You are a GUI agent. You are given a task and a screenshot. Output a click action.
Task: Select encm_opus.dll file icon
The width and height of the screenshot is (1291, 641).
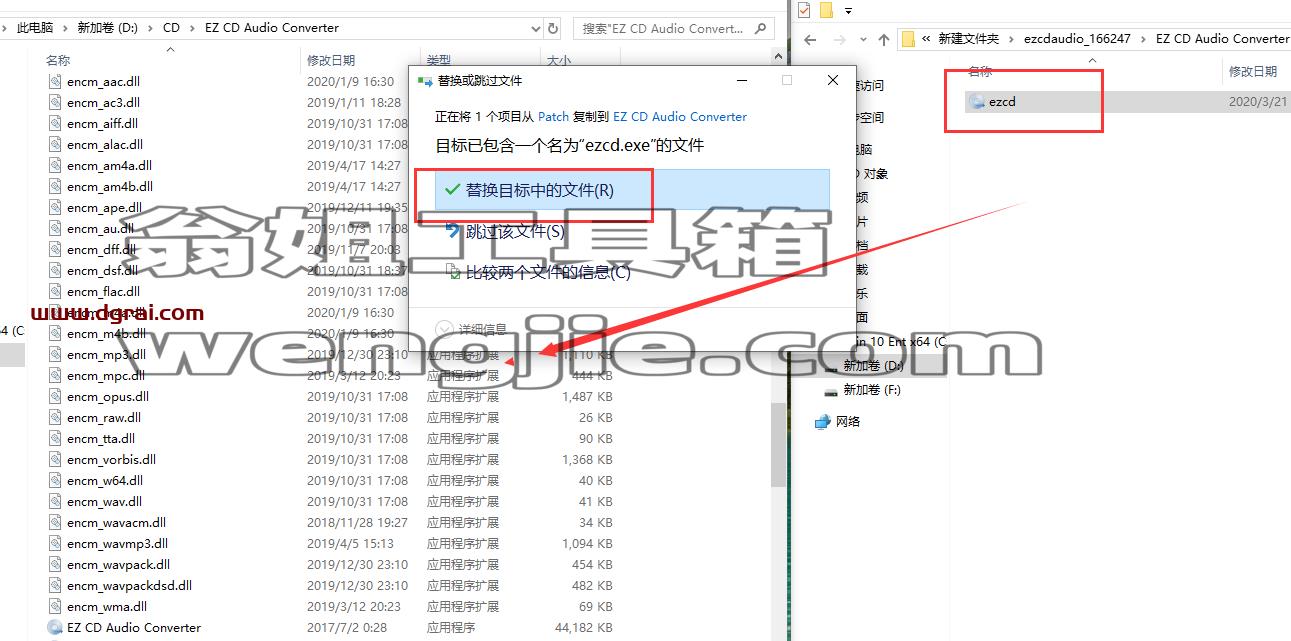pyautogui.click(x=54, y=397)
